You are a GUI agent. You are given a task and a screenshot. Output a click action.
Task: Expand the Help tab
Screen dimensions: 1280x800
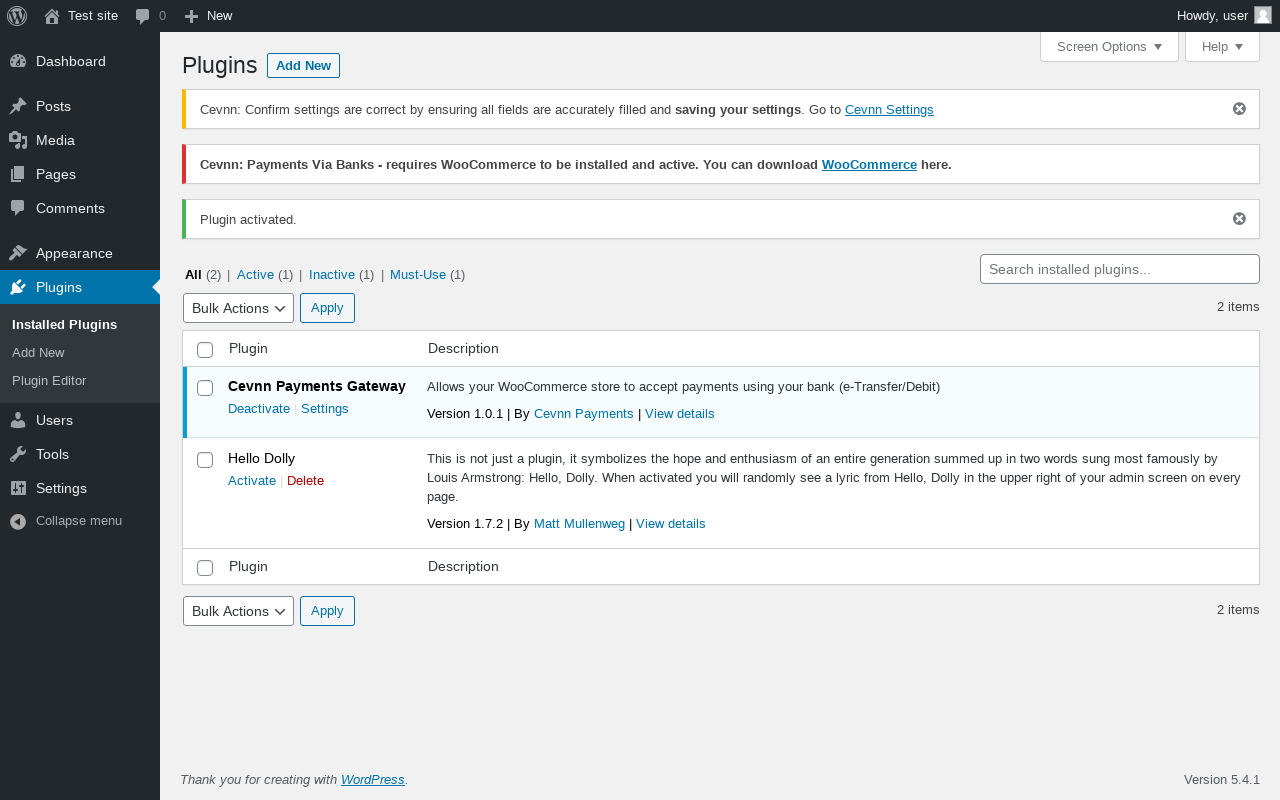point(1222,47)
